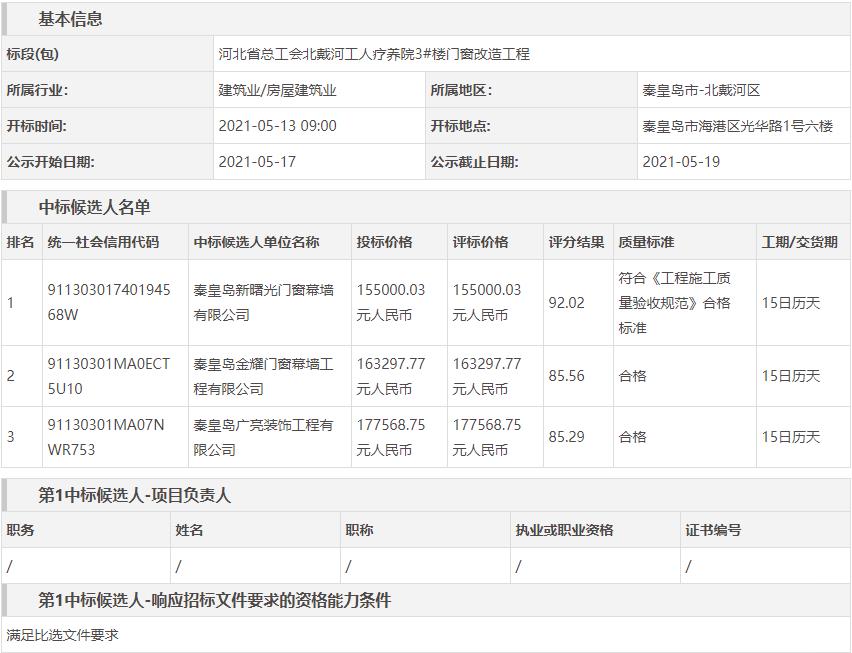Click the 评分结果 column header
This screenshot has height=653, width=852.
point(576,242)
